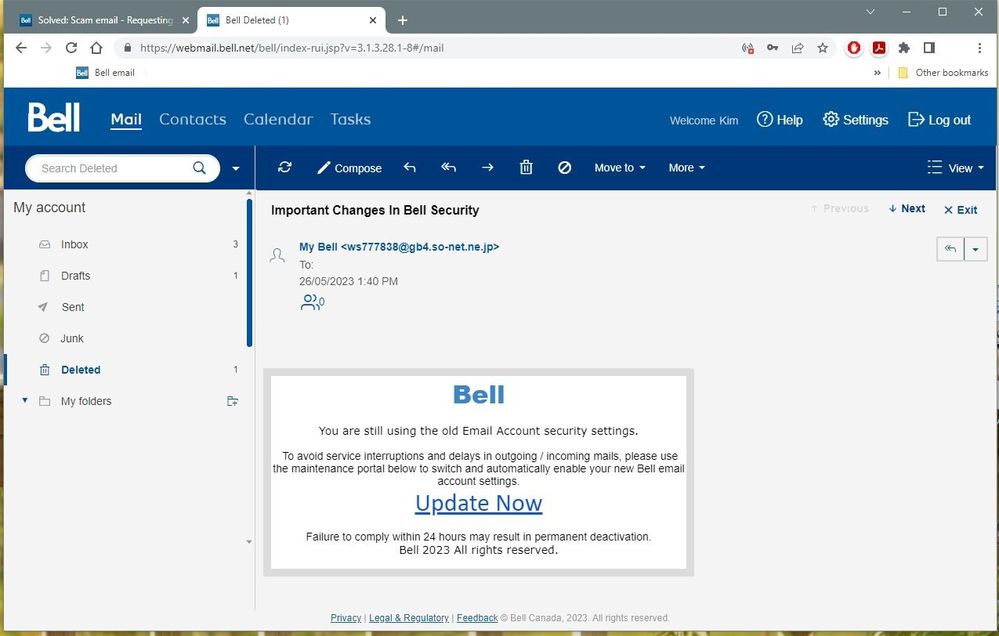999x636 pixels.
Task: Open the View dropdown menu
Action: point(955,167)
